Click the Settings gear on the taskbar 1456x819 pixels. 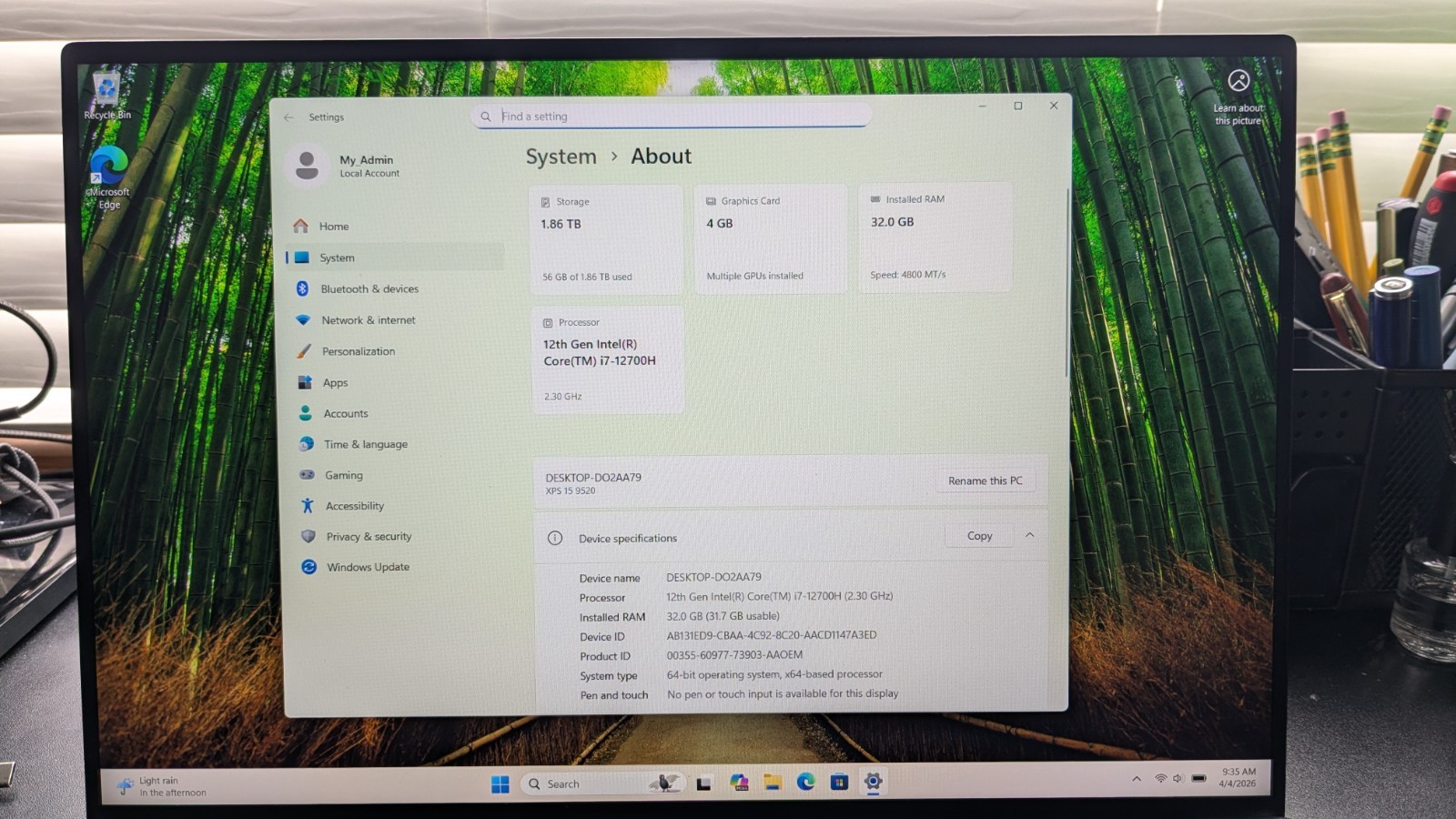(873, 781)
